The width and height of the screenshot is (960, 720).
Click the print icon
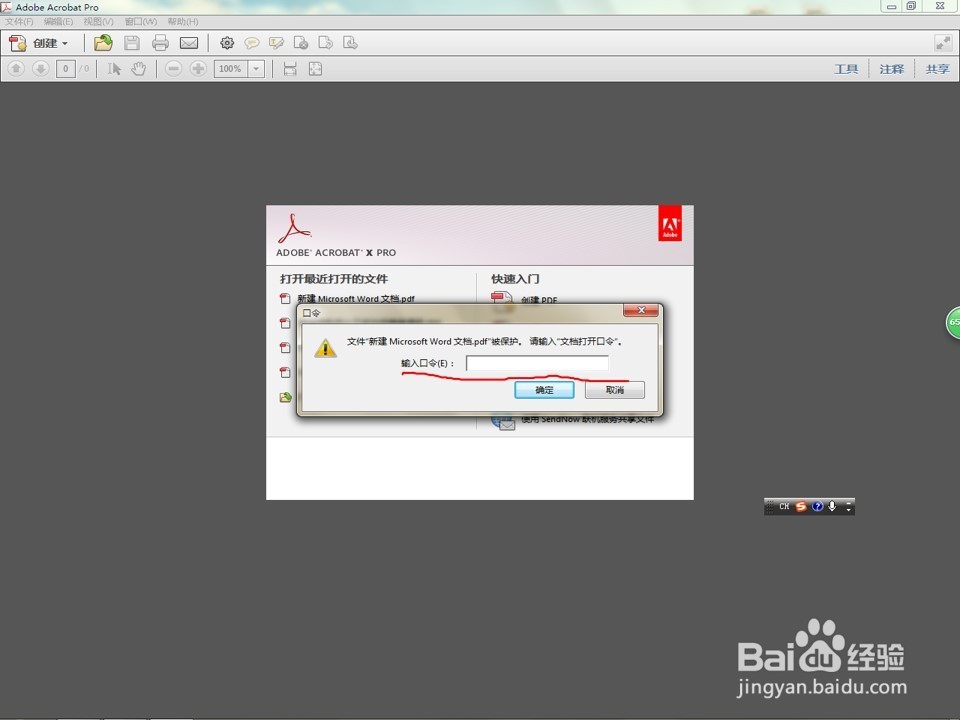[x=160, y=43]
